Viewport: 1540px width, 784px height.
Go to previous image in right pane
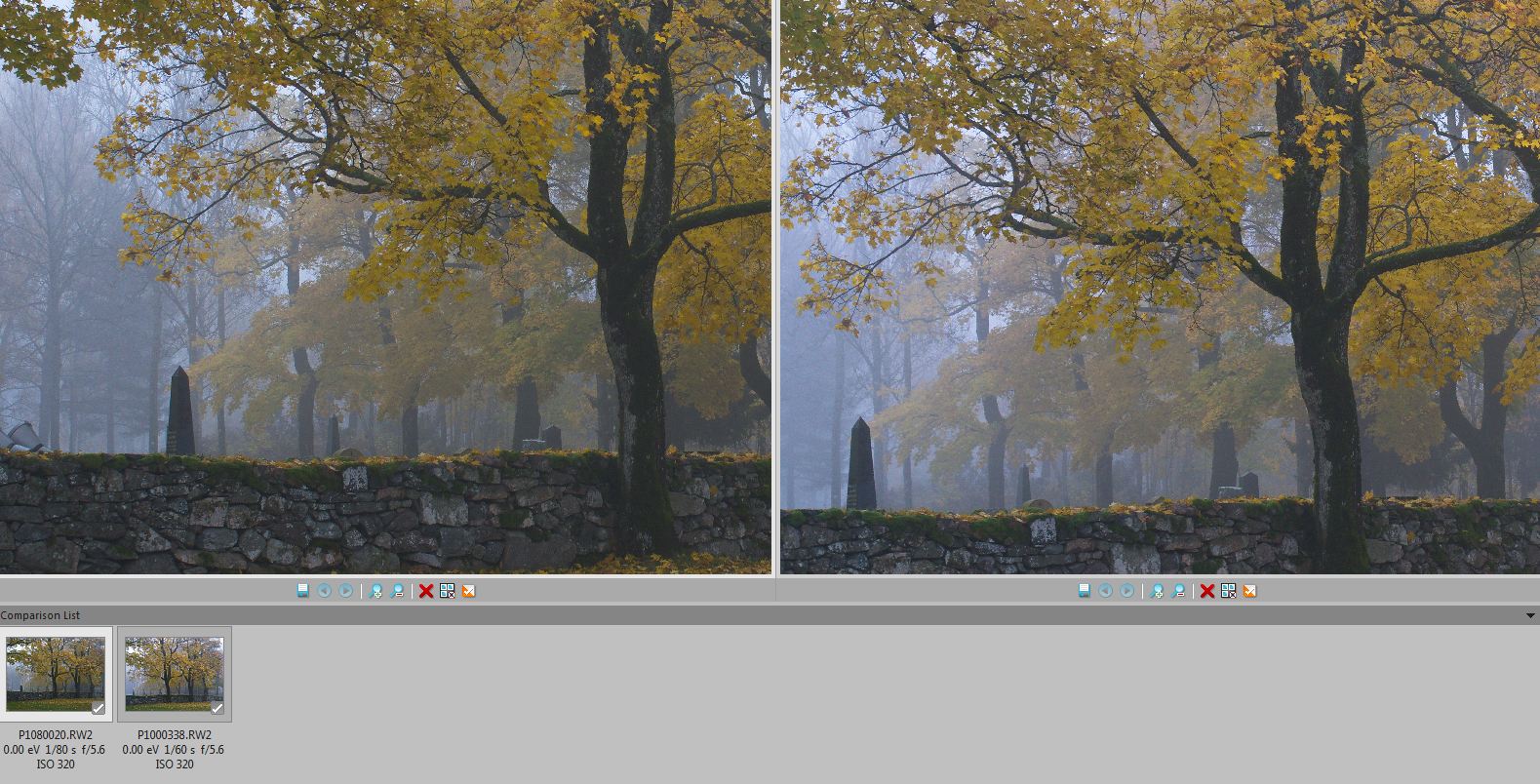coord(1106,591)
